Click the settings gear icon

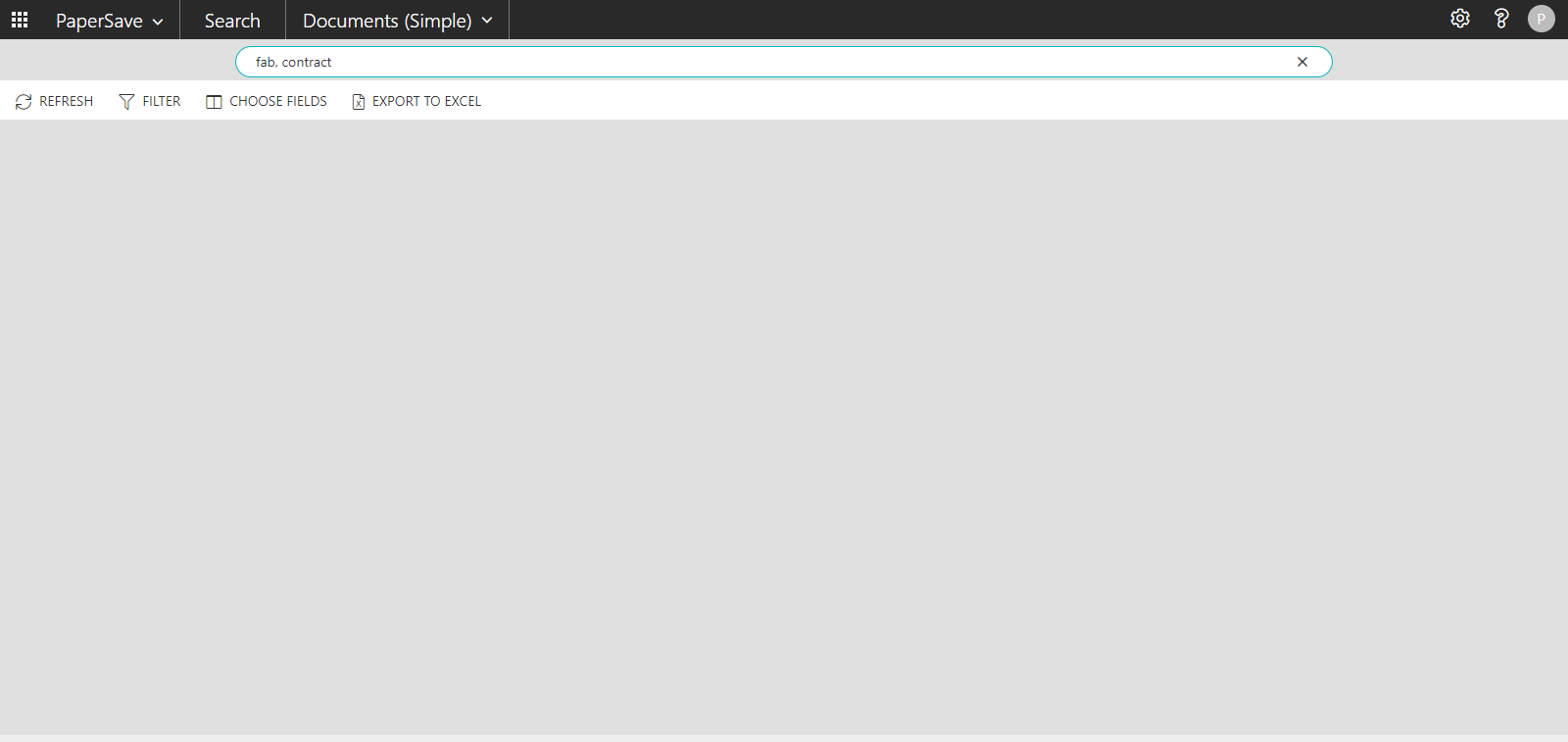point(1460,19)
